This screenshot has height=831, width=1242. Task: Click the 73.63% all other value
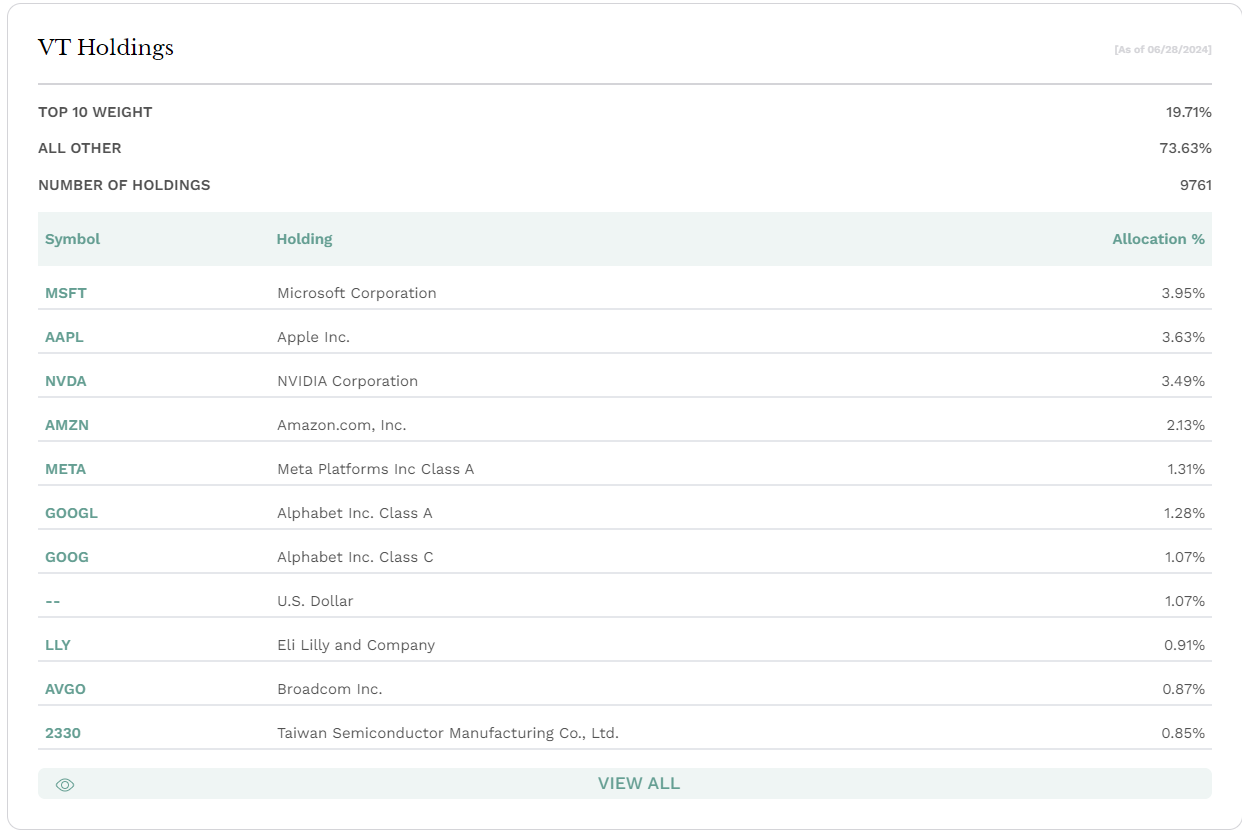(1186, 148)
